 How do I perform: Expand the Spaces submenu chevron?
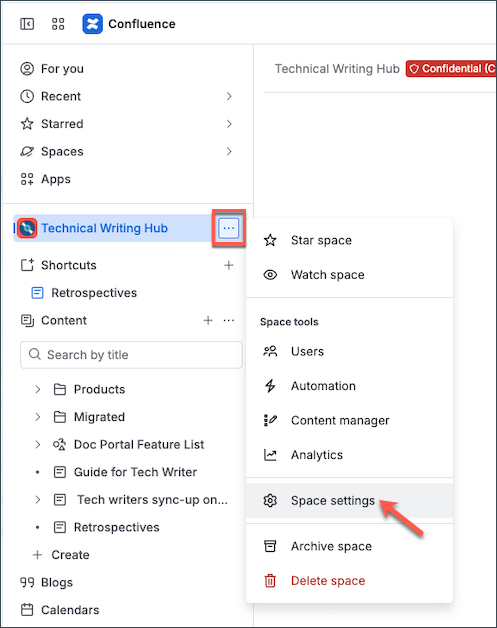(229, 152)
